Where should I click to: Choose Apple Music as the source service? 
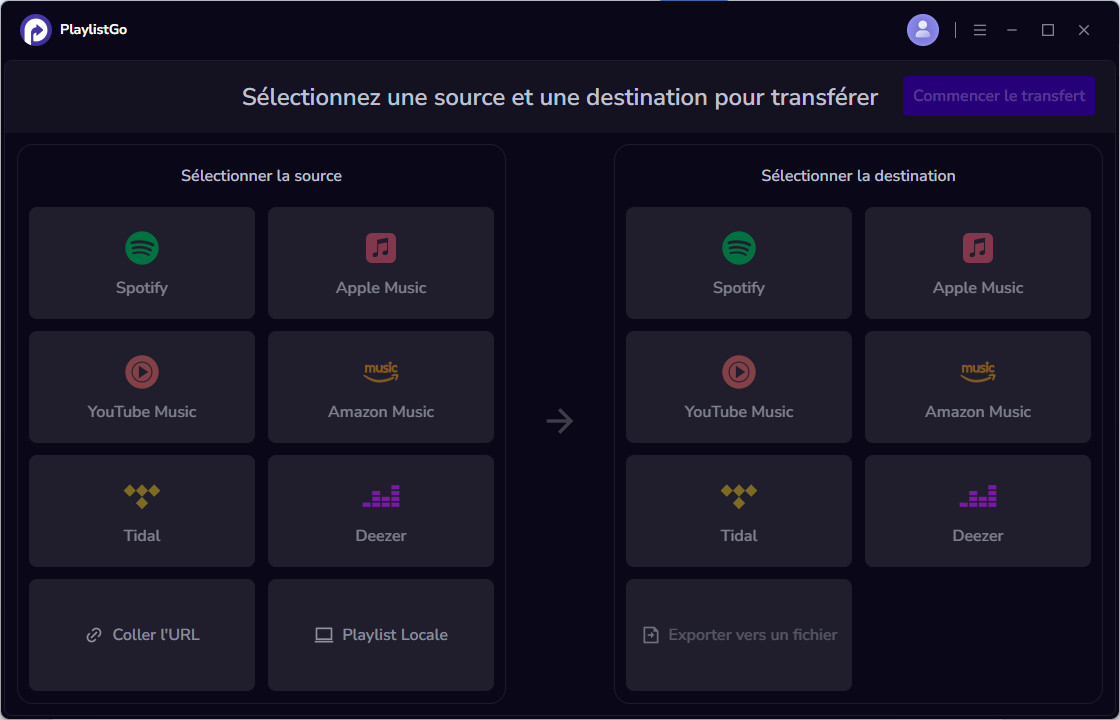click(380, 263)
